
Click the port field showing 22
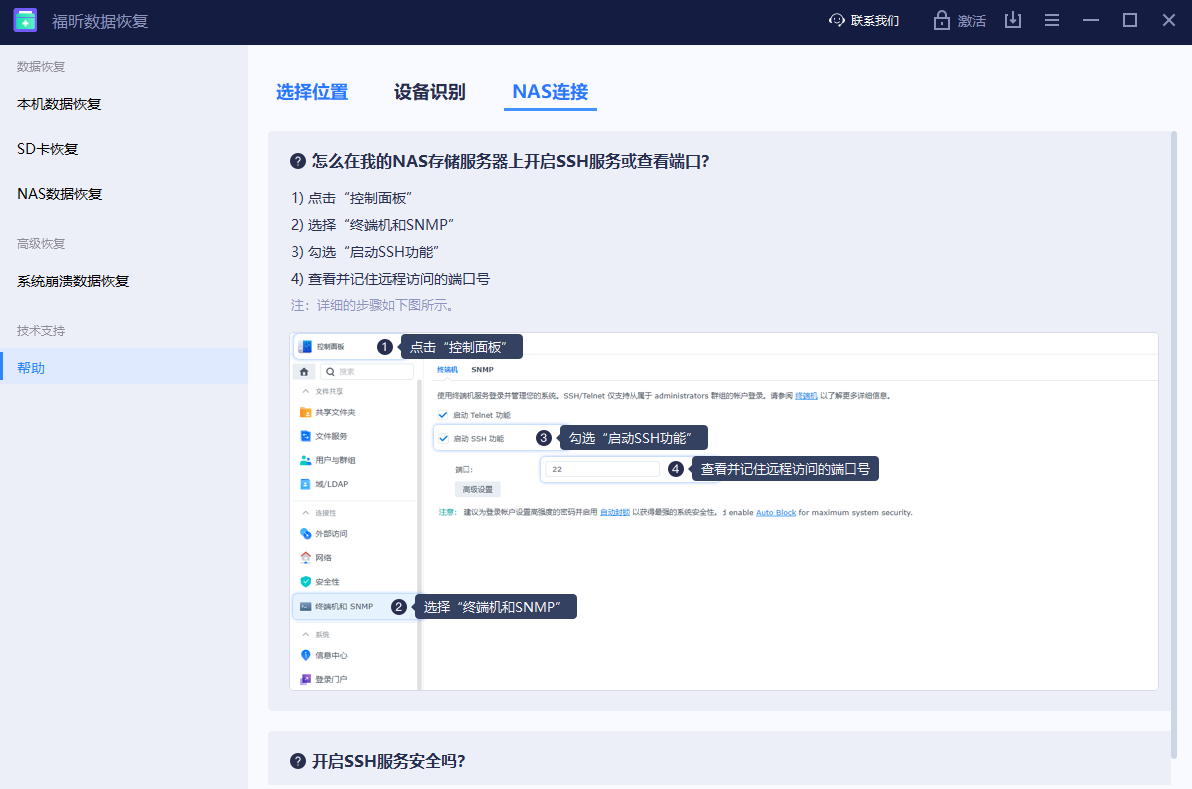pos(602,468)
